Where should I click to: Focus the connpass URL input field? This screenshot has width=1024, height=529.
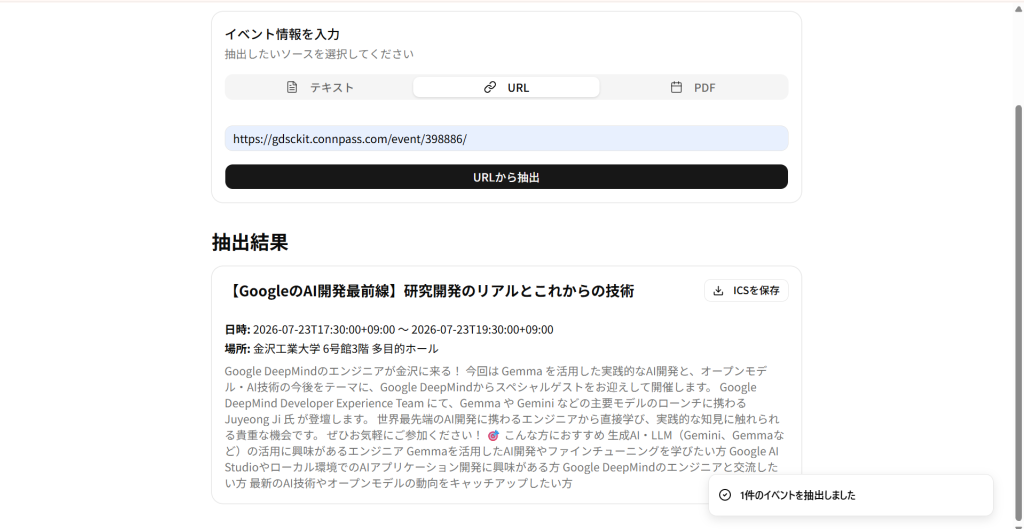click(506, 138)
